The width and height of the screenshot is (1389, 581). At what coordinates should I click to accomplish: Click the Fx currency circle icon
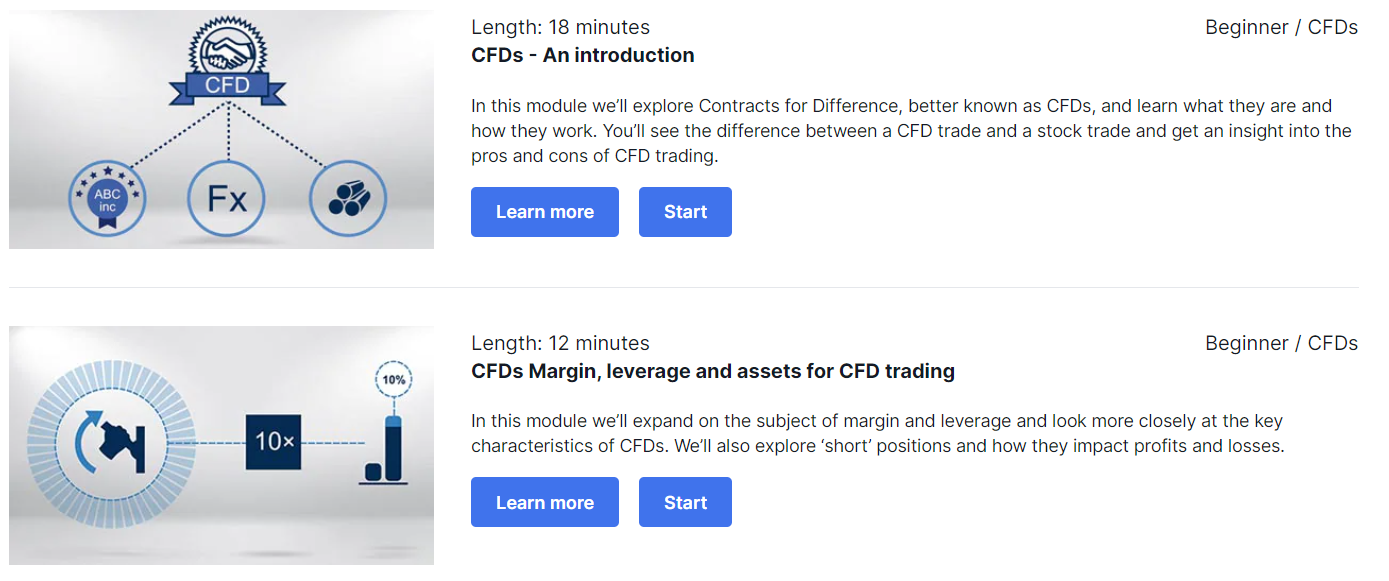(x=227, y=198)
